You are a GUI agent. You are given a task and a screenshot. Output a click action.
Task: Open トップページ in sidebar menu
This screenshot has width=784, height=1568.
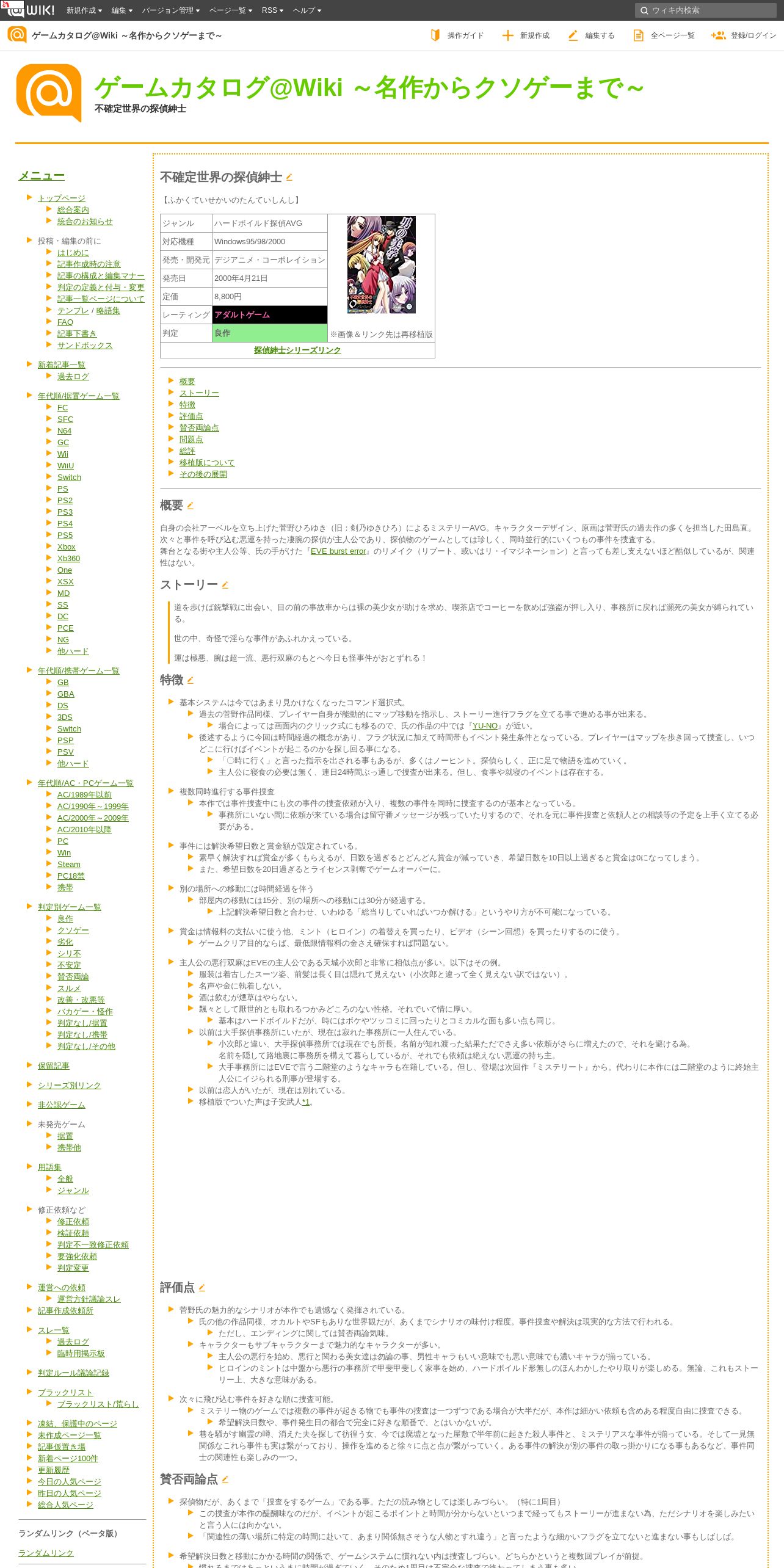coord(62,198)
